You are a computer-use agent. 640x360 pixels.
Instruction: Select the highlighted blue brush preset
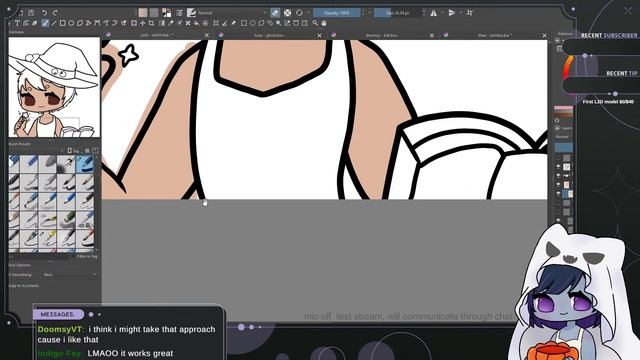(x=85, y=163)
